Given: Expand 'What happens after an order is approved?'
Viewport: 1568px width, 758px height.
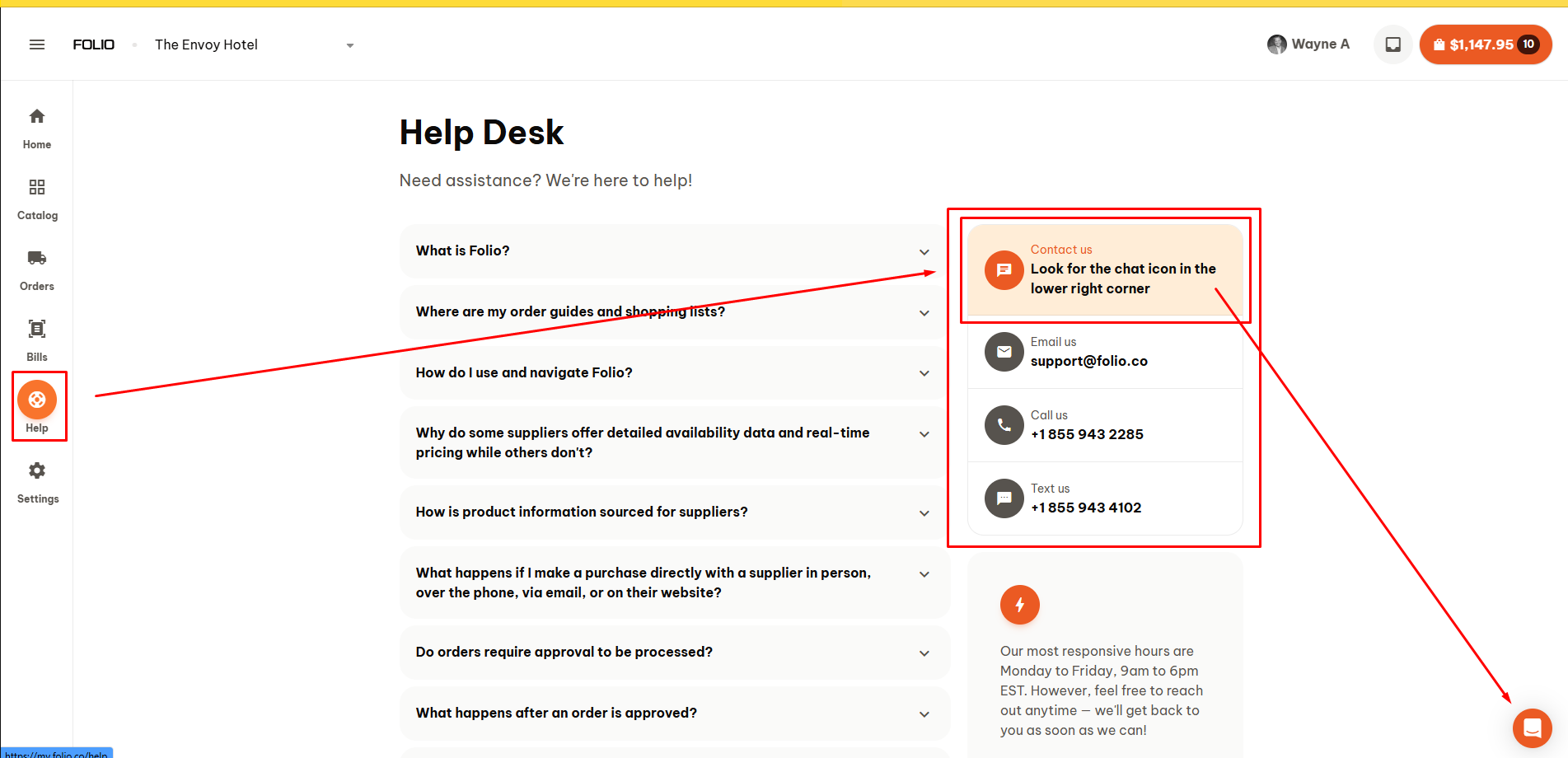Looking at the screenshot, I should tap(674, 714).
